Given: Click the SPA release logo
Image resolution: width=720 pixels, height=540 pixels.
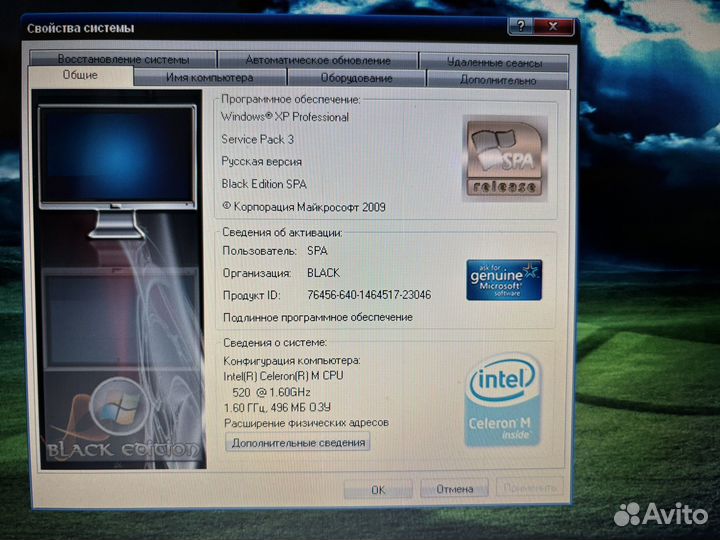Looking at the screenshot, I should [505, 158].
